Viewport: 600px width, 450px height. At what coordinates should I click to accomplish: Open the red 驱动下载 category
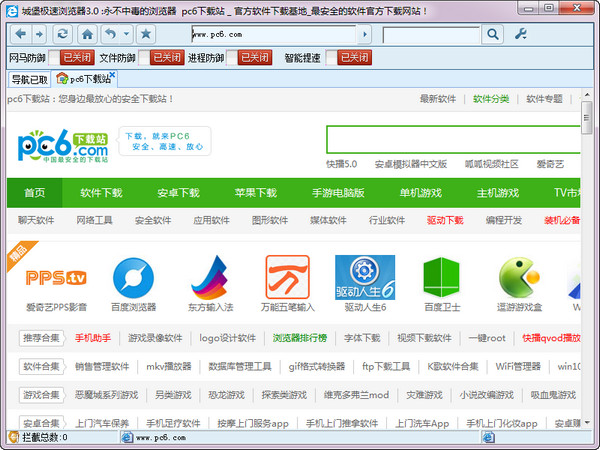point(445,220)
